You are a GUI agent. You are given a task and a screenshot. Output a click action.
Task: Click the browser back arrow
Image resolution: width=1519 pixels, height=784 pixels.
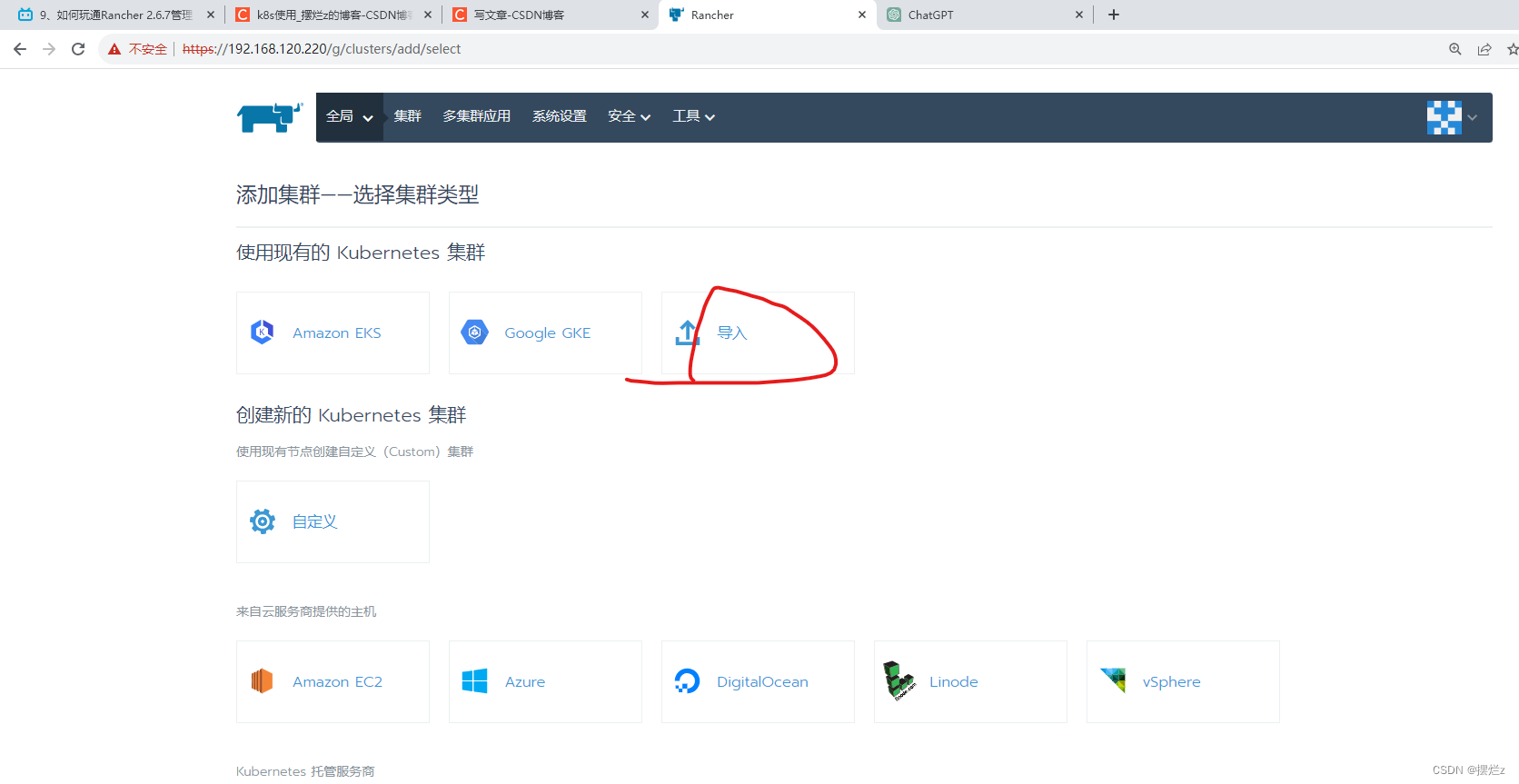click(x=20, y=49)
